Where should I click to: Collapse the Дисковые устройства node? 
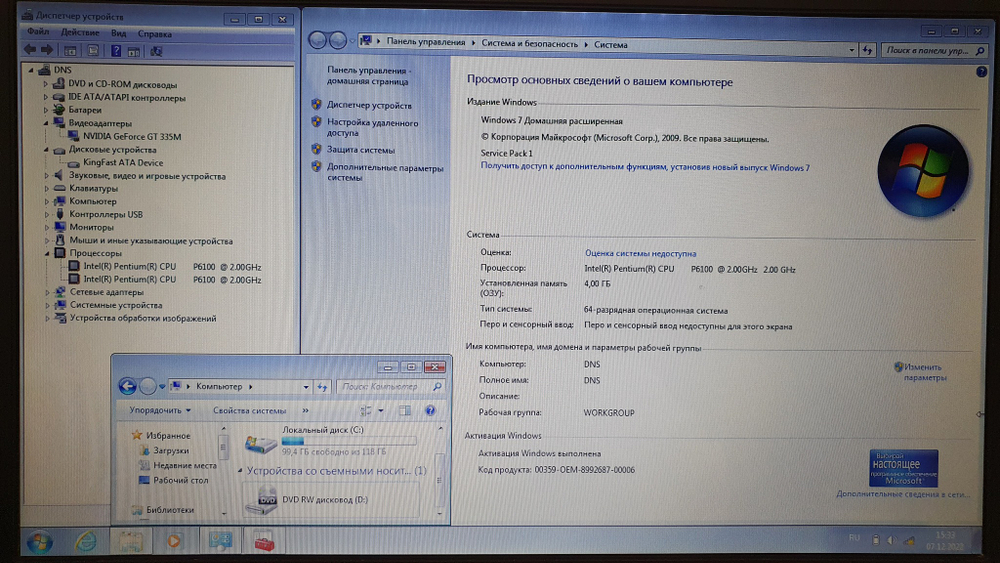coord(46,150)
